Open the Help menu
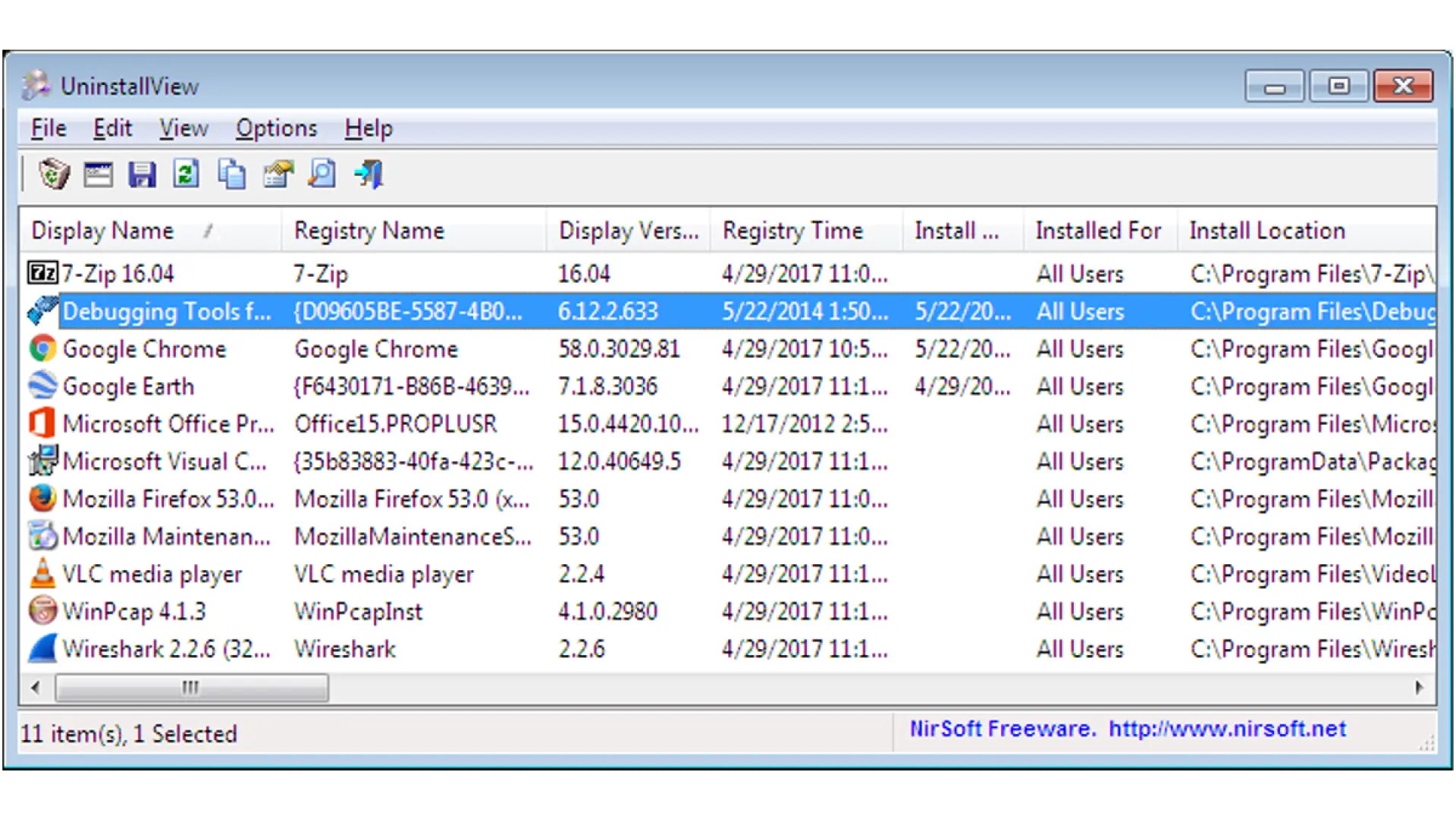1456x819 pixels. click(x=369, y=128)
